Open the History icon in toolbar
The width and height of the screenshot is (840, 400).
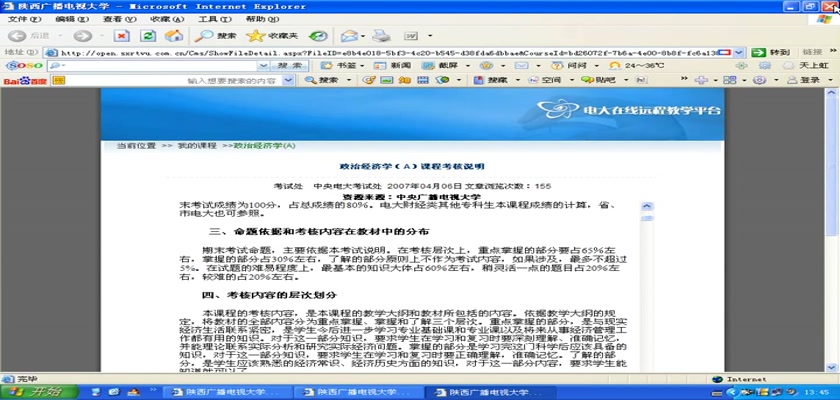click(x=318, y=36)
